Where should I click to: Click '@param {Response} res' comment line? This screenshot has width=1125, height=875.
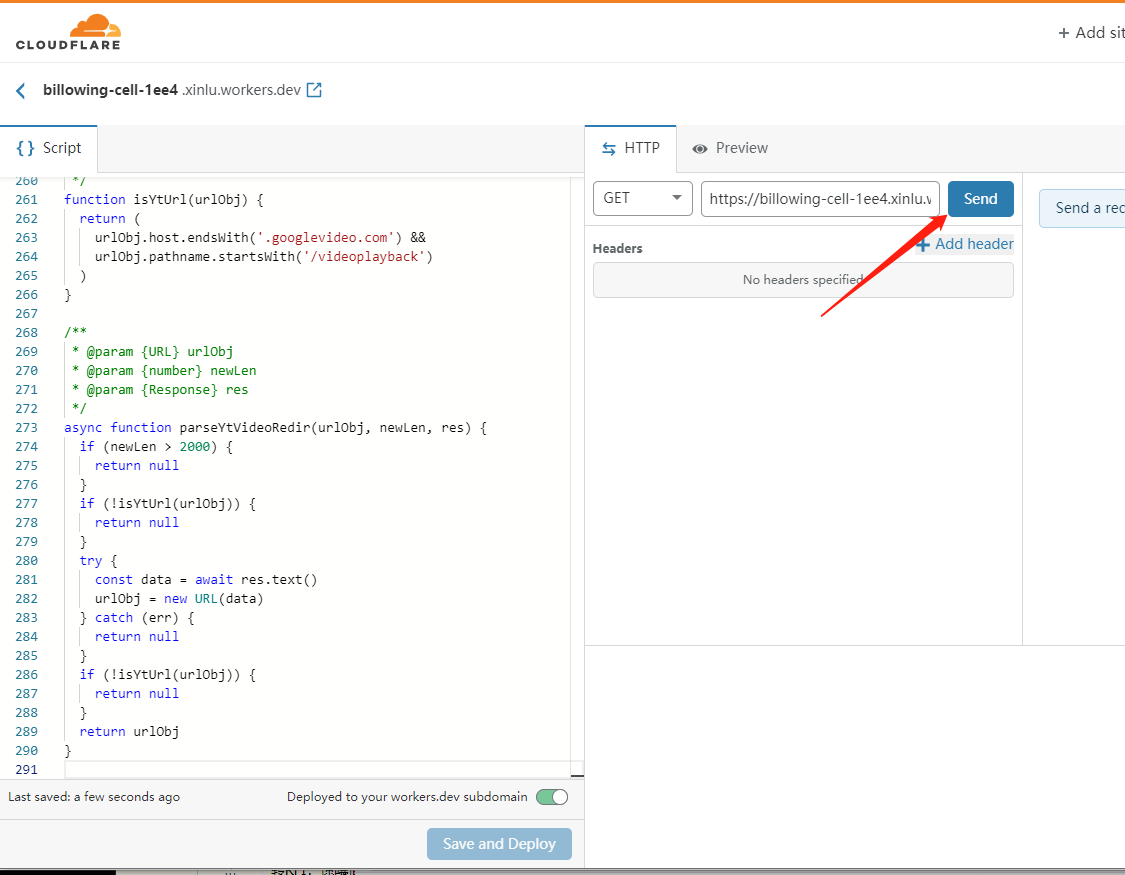pyautogui.click(x=160, y=389)
